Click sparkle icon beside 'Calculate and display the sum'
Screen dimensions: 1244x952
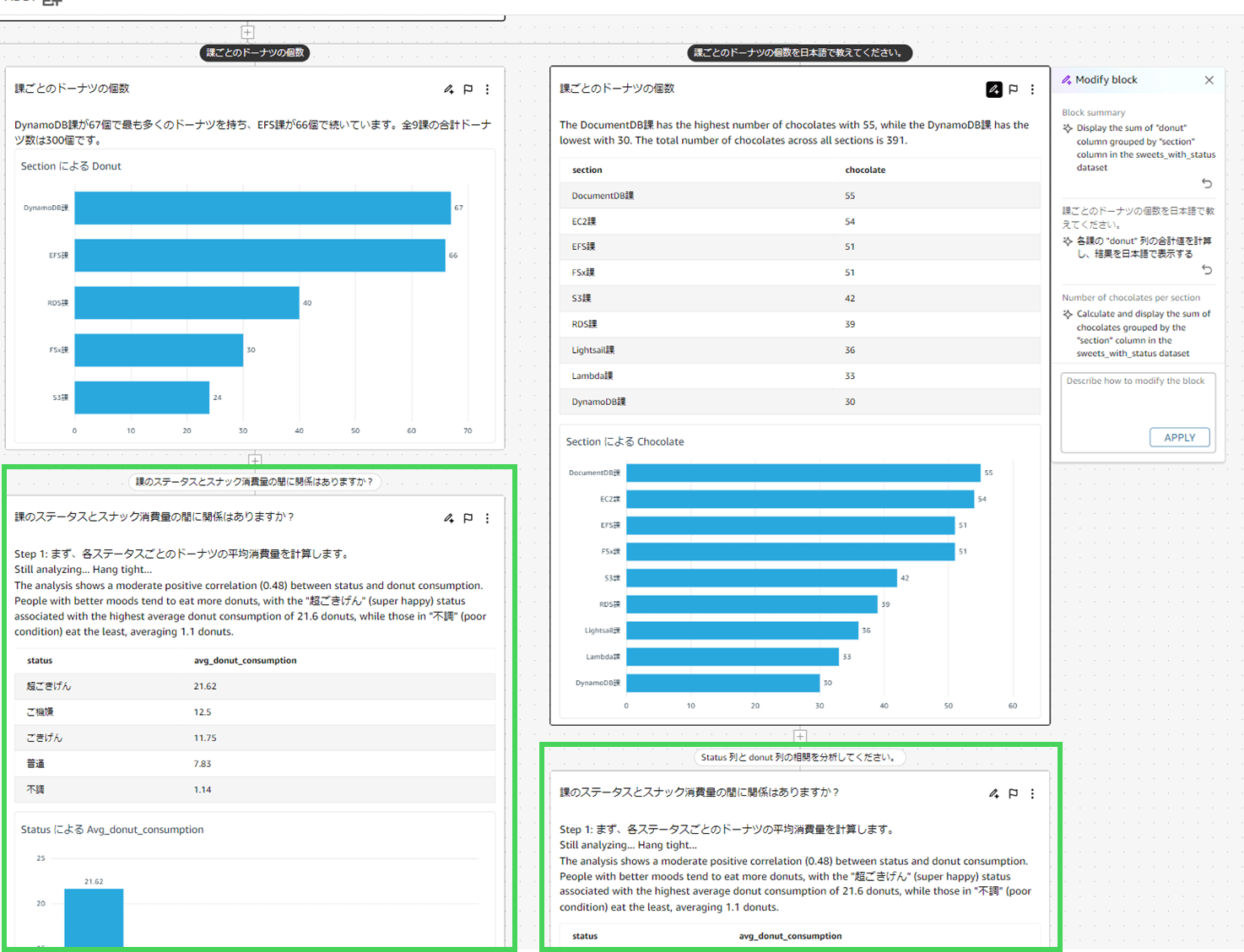click(1068, 314)
